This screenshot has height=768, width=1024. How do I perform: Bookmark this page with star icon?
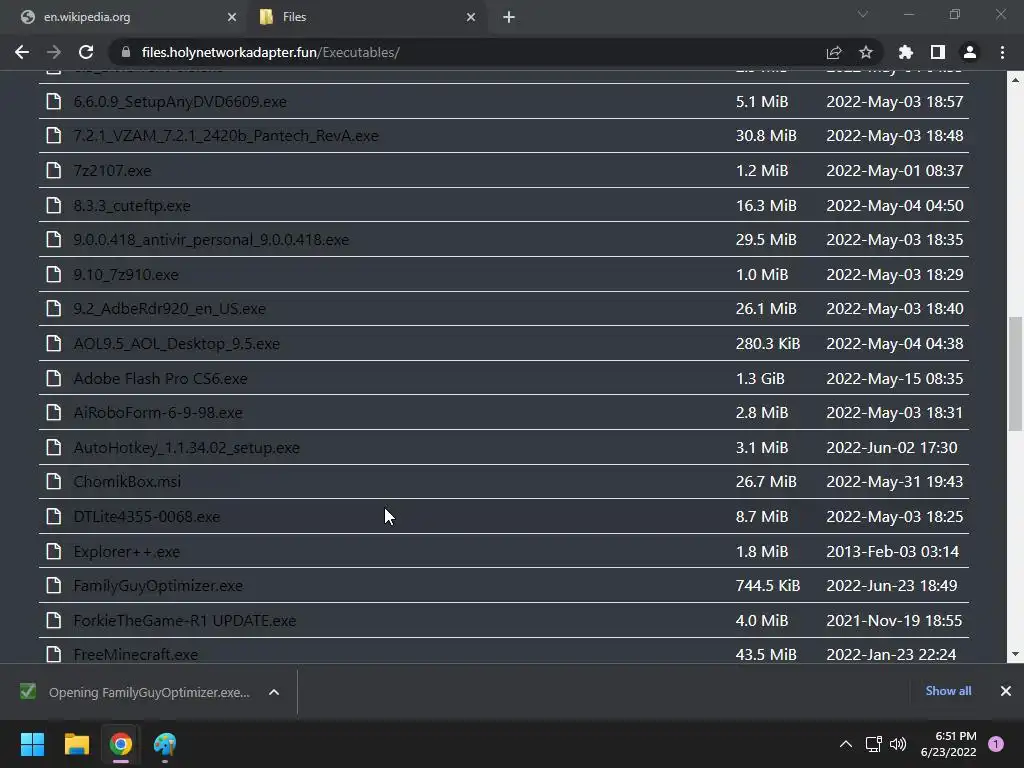pyautogui.click(x=866, y=52)
